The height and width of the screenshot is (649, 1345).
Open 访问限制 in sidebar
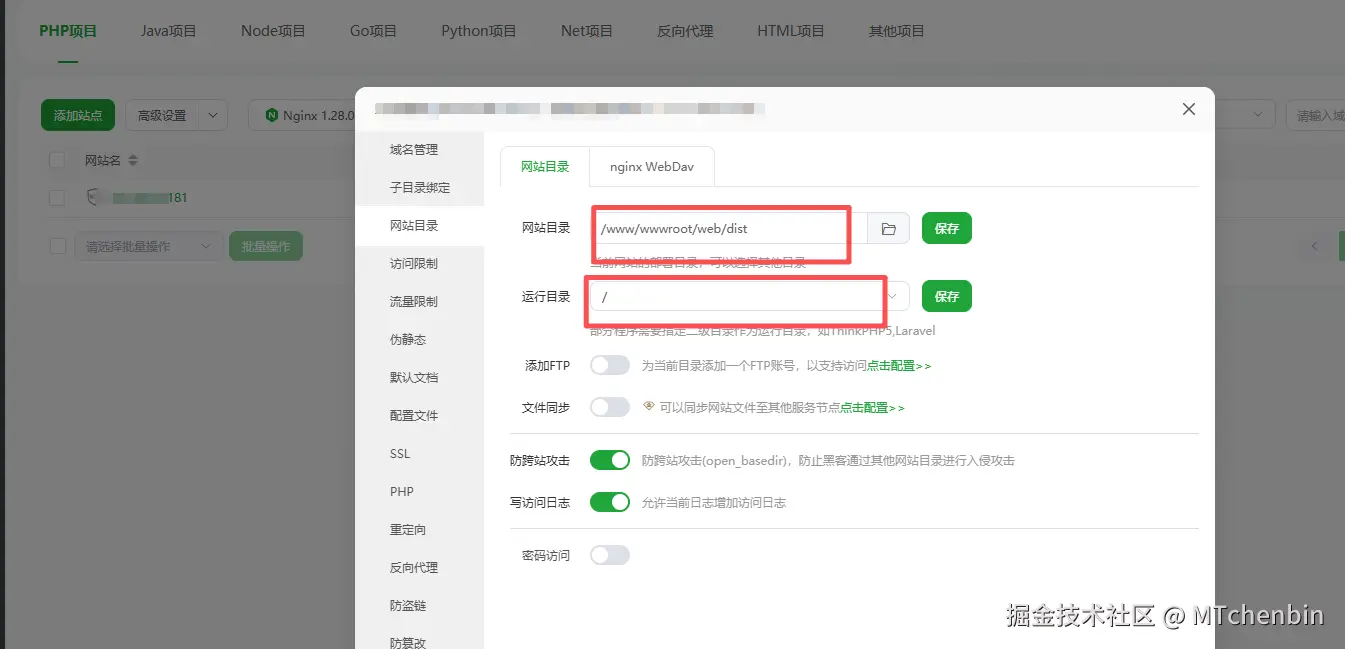click(420, 264)
